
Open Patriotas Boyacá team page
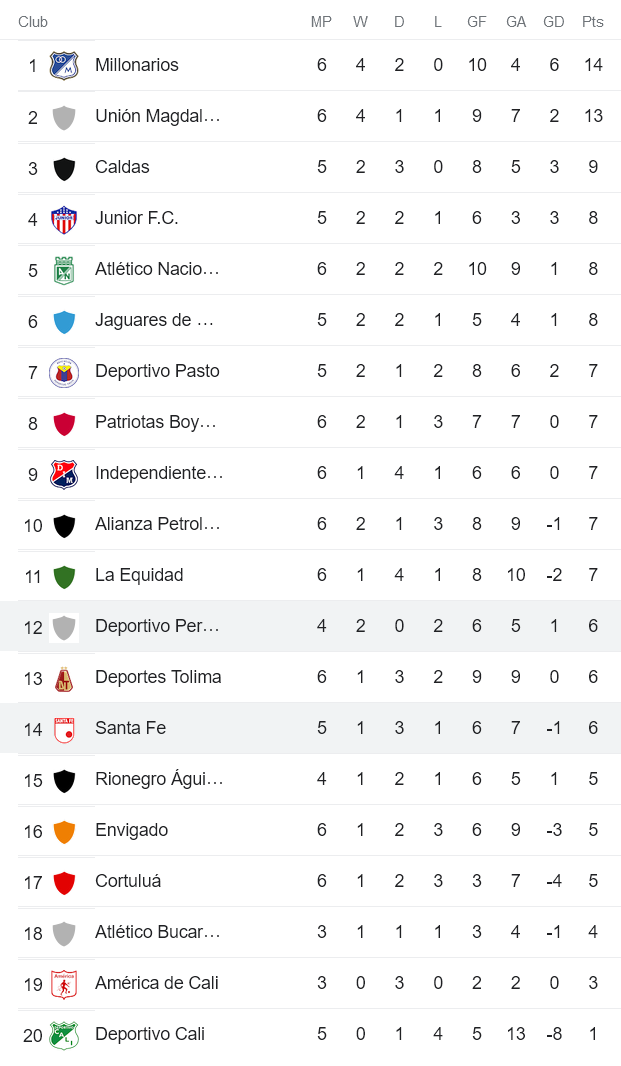tap(156, 422)
